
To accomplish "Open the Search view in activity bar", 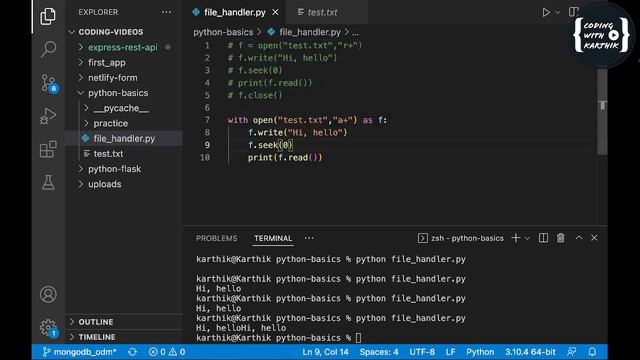I will point(48,49).
